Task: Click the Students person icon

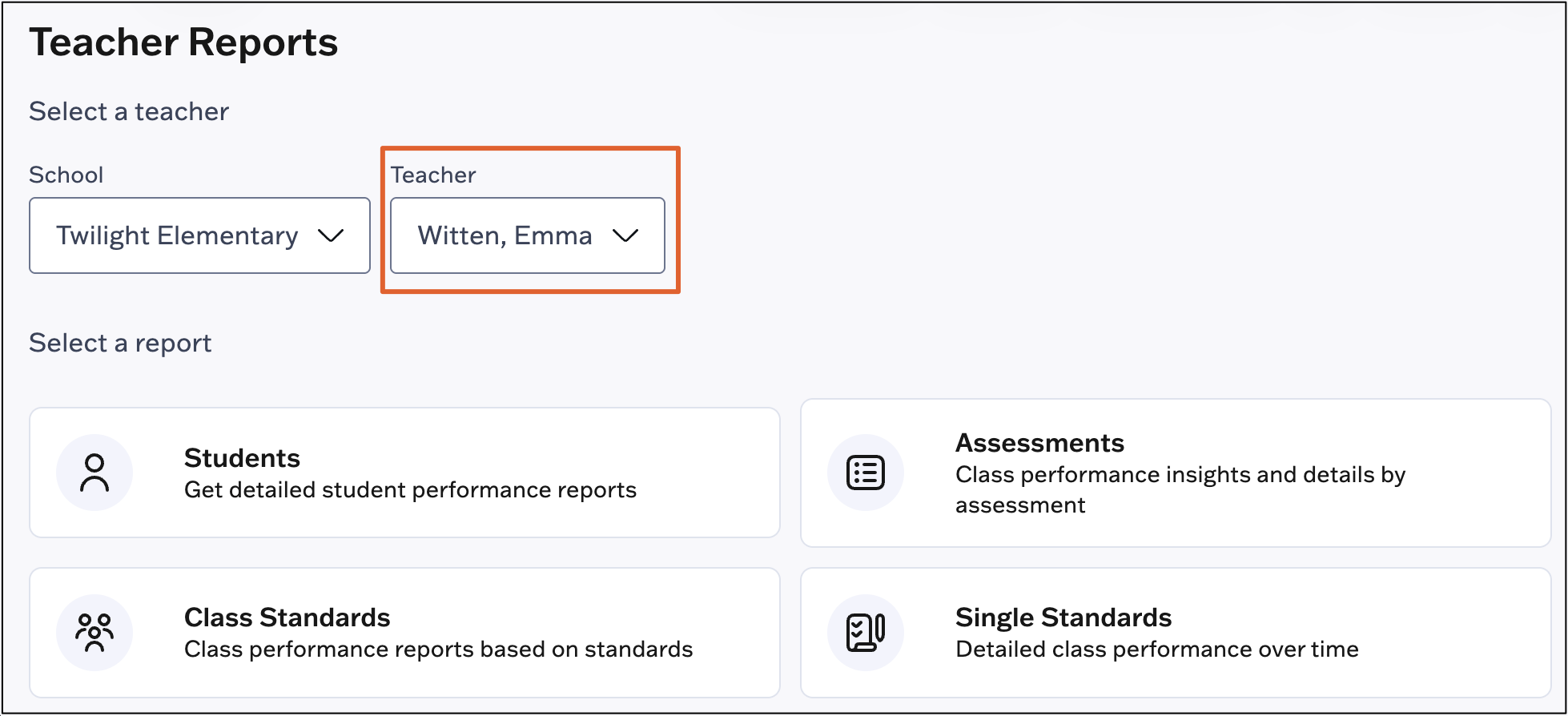Action: click(94, 473)
